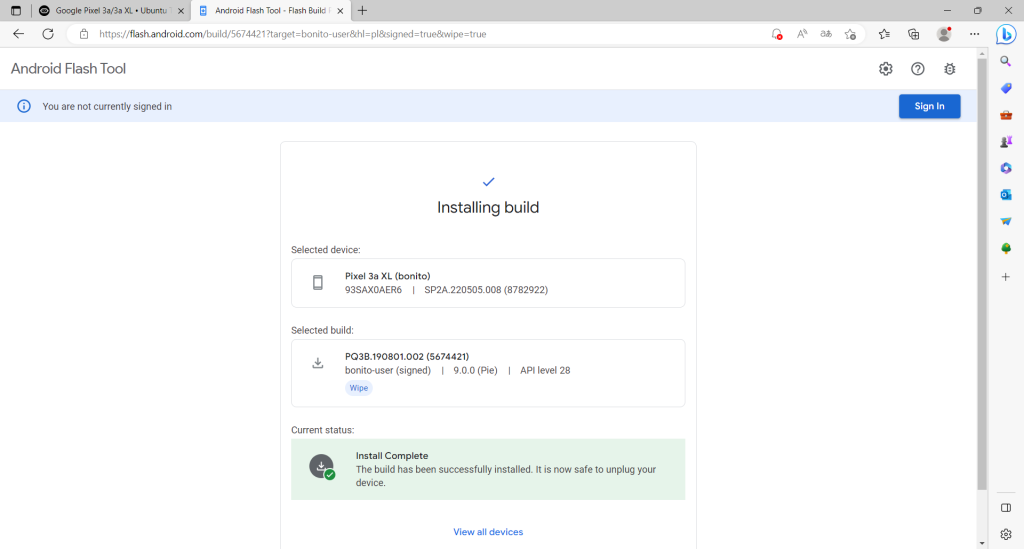Click the Sign In button
This screenshot has height=549, width=1024.
[x=929, y=106]
